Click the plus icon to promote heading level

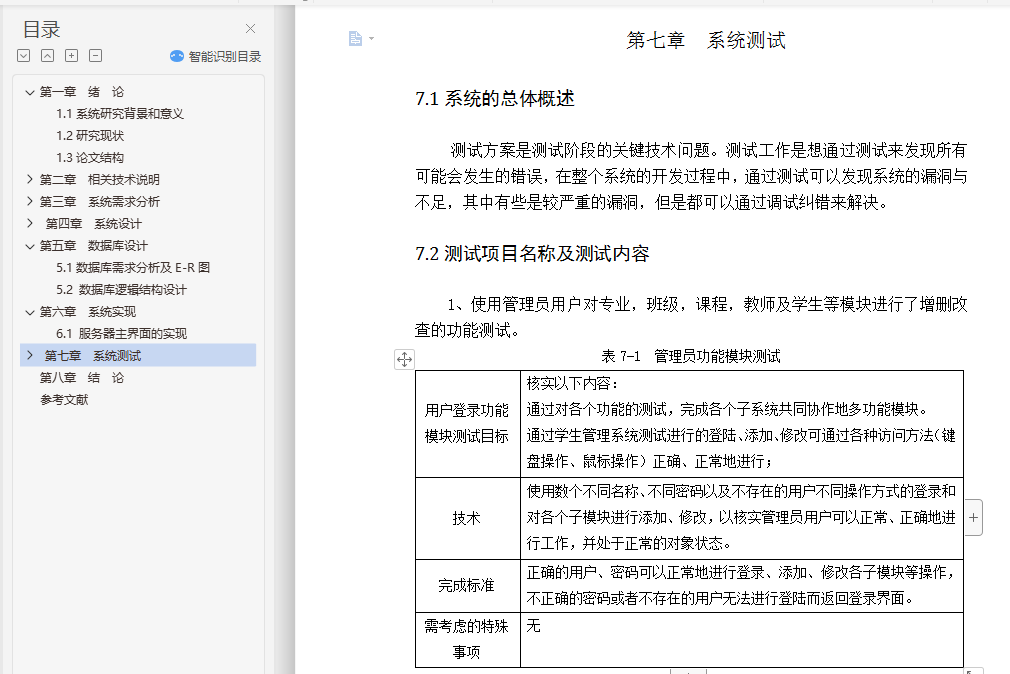[x=71, y=56]
